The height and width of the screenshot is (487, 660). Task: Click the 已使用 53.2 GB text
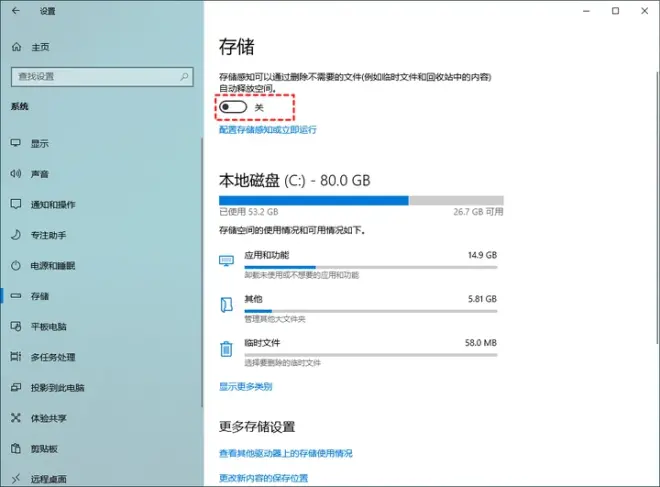248,211
